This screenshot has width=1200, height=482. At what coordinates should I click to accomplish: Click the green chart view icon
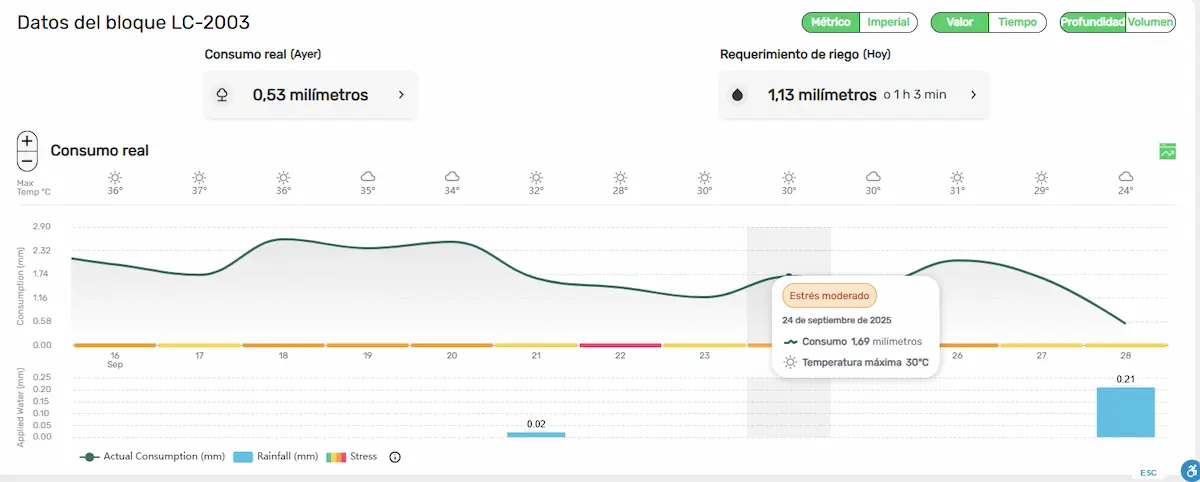pos(1167,151)
